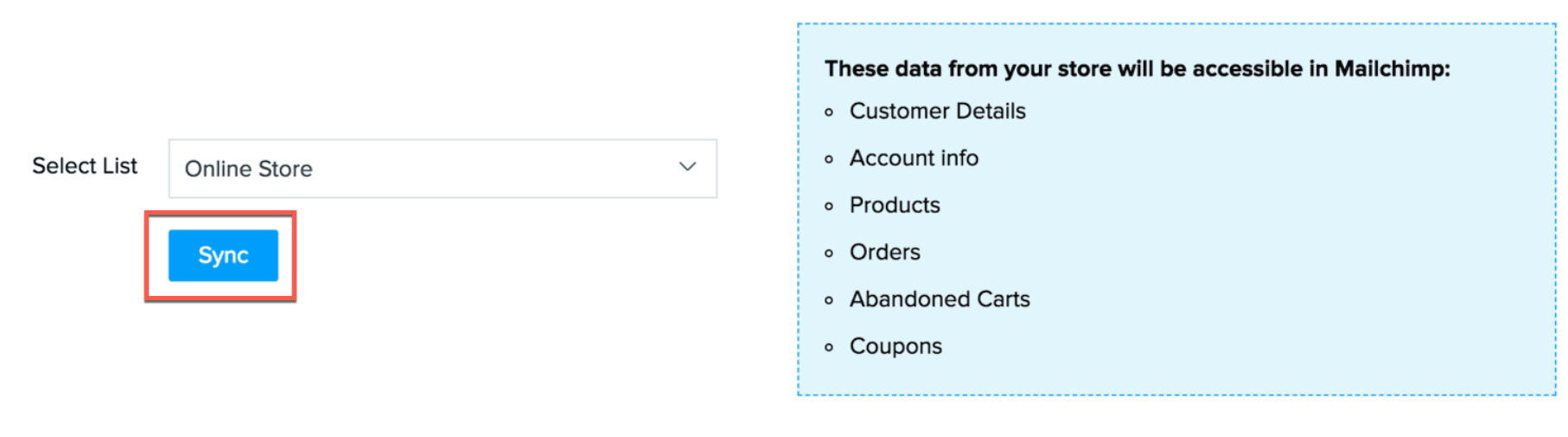The image size is (1568, 437).
Task: Click the bullet beside Abandoned Carts
Action: pos(829,300)
